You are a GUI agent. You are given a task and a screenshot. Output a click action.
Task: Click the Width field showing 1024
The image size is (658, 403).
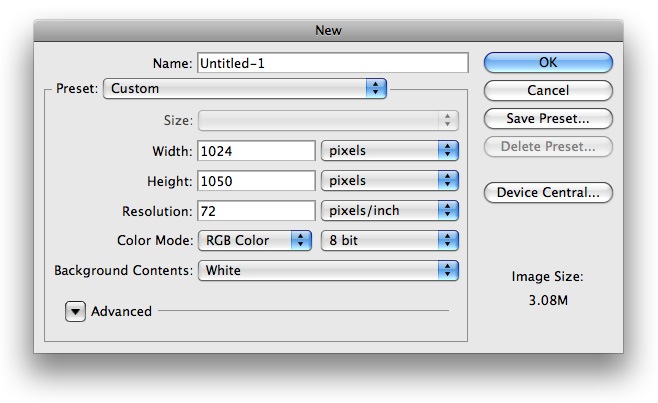coord(256,151)
